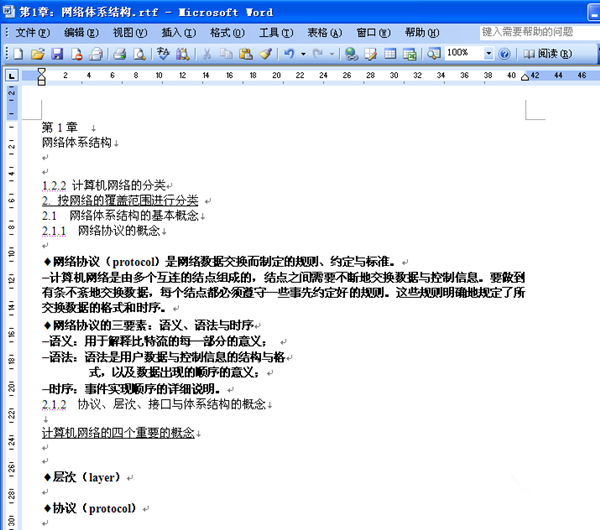Viewport: 600px width, 530px height.
Task: Click the Redo arrow icon
Action: click(x=318, y=54)
